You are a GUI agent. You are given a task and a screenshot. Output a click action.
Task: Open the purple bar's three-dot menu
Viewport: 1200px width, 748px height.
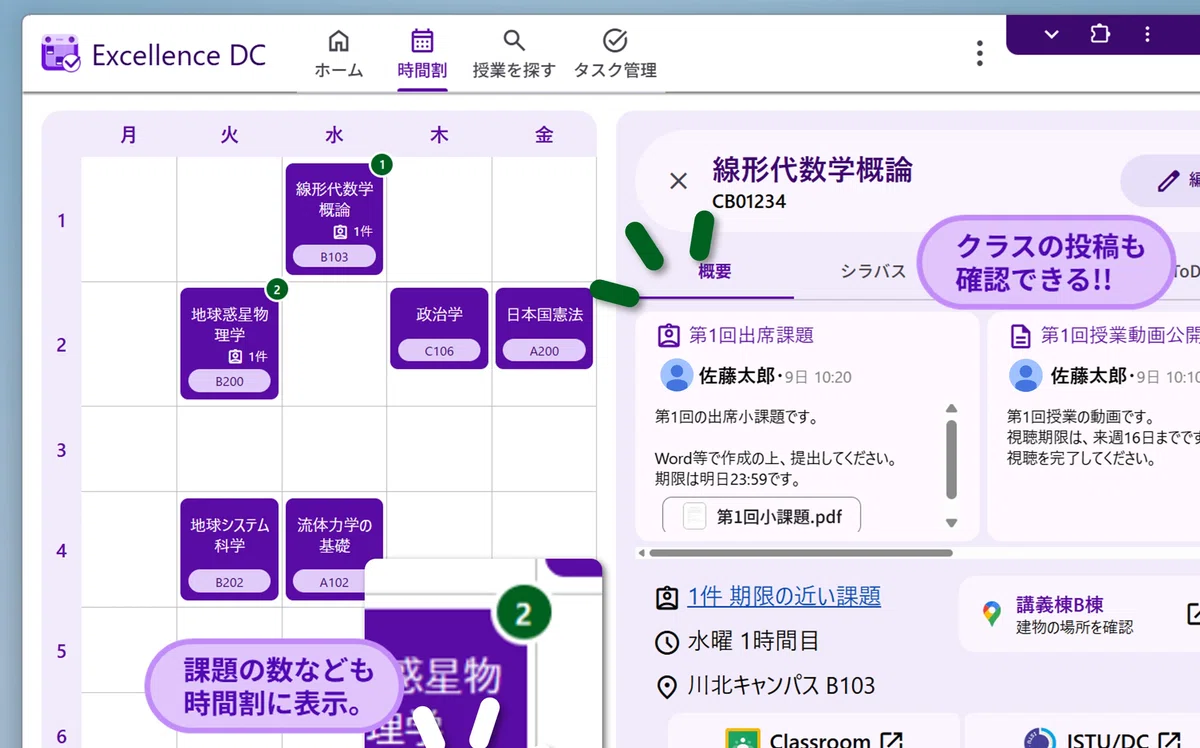tap(1147, 34)
